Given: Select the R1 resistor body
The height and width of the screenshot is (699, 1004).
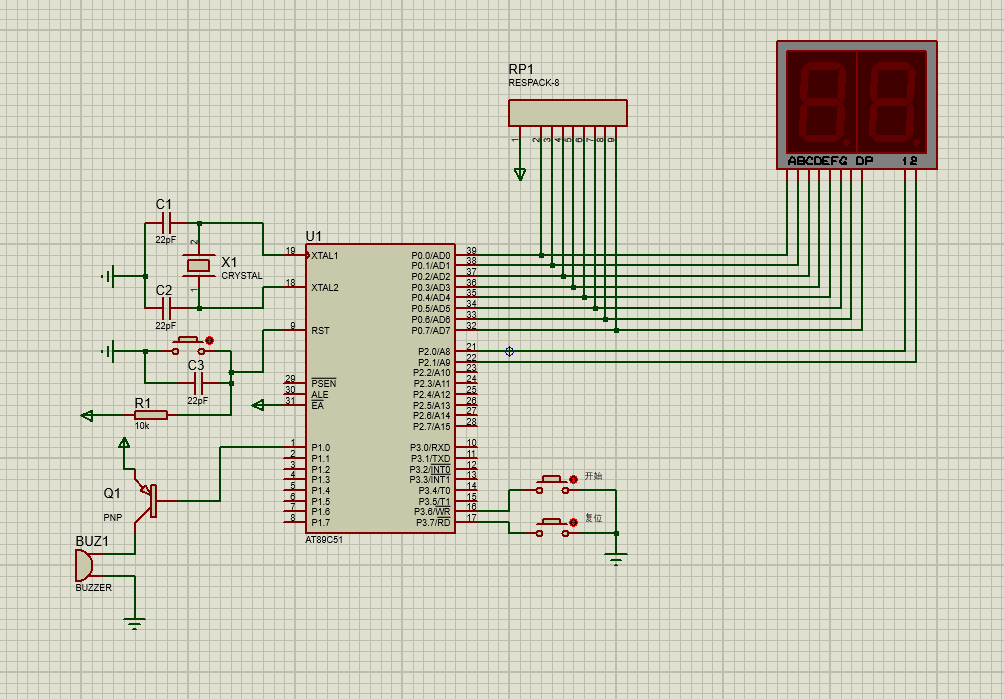Looking at the screenshot, I should [x=151, y=415].
